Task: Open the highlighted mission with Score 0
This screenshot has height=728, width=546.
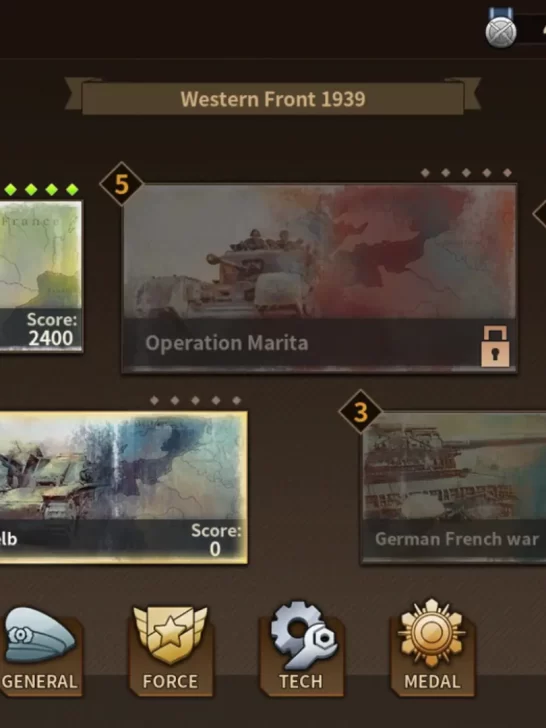Action: click(123, 488)
